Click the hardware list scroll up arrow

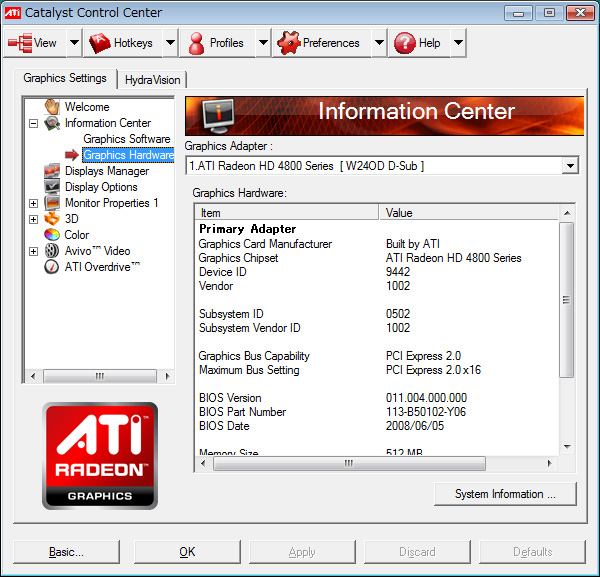coord(567,213)
